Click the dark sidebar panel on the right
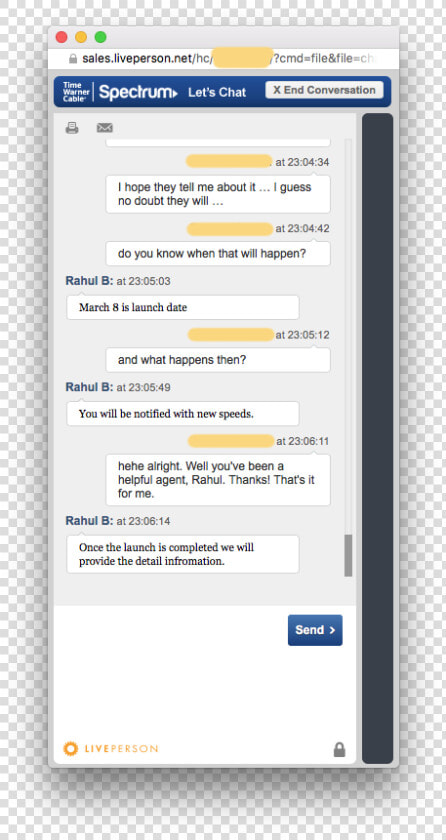The image size is (446, 840). tap(377, 438)
